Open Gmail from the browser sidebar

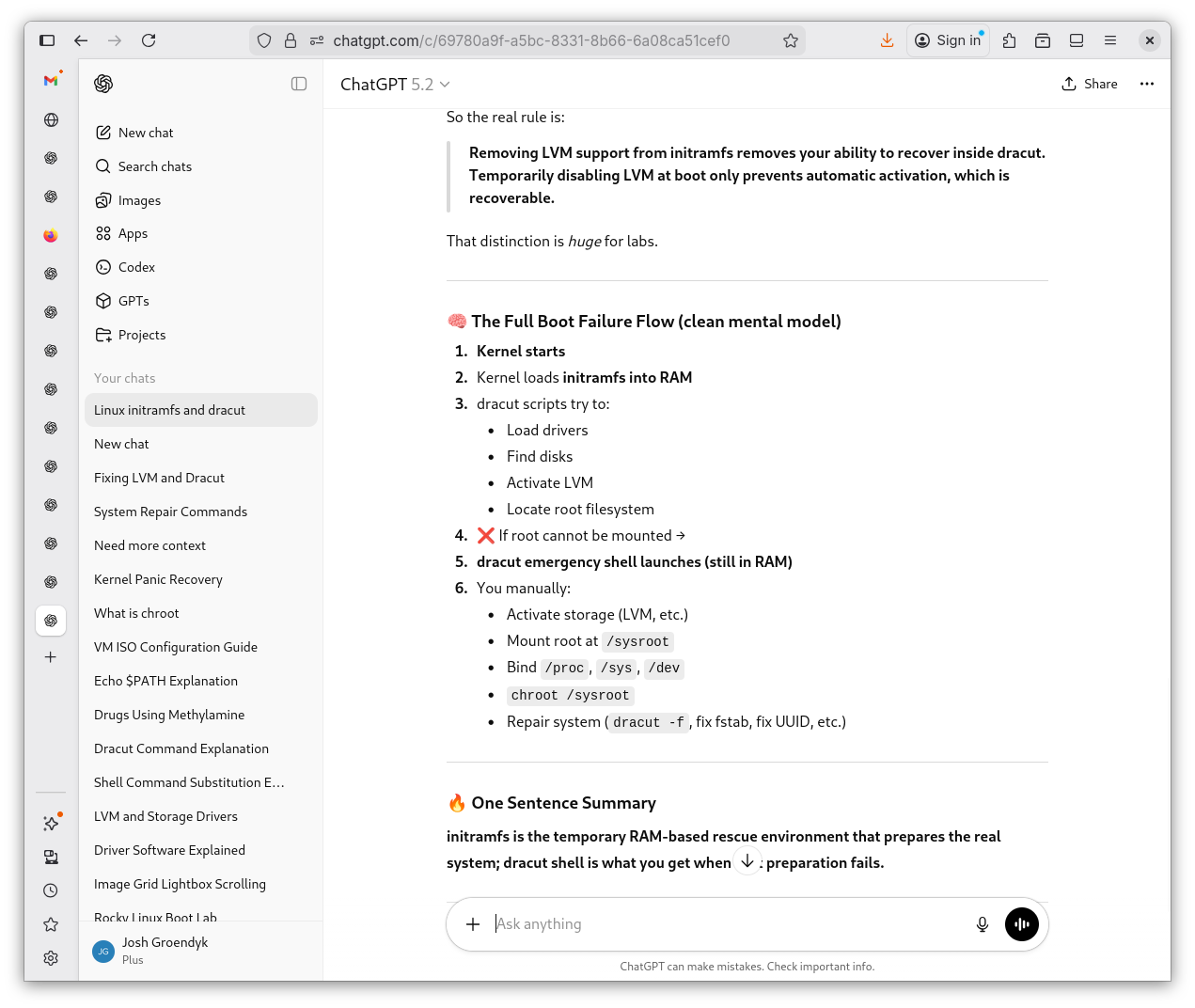click(x=51, y=81)
